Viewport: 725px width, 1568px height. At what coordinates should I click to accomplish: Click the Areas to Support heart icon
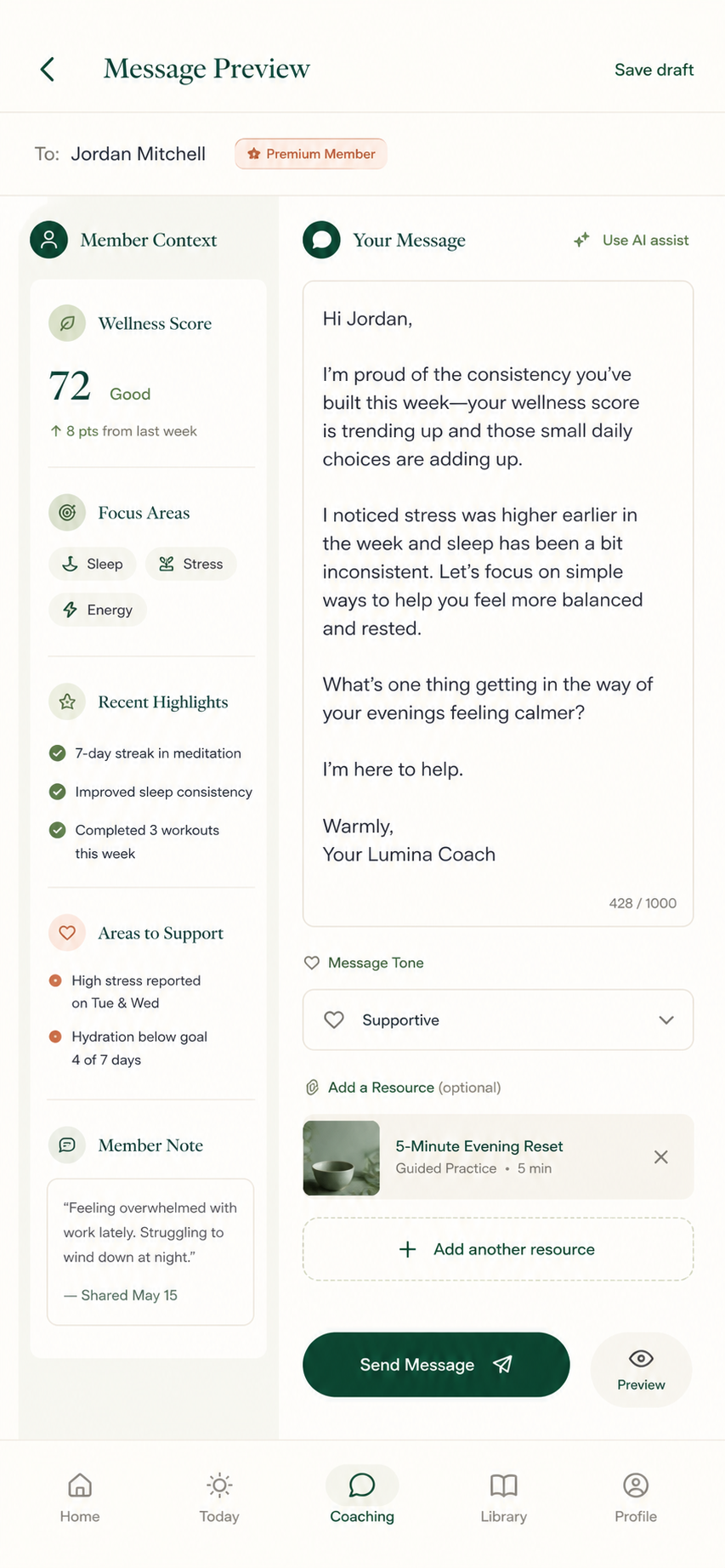pyautogui.click(x=67, y=933)
